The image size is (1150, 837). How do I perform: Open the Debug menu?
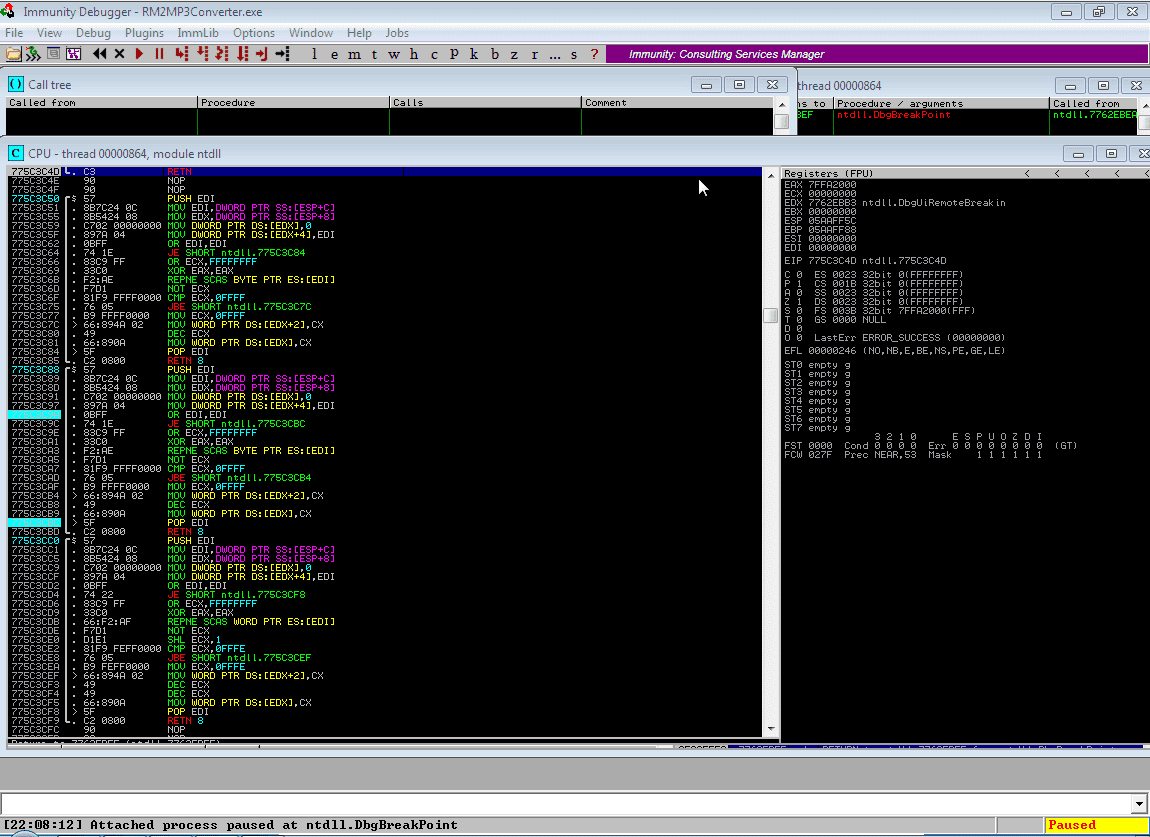[93, 33]
